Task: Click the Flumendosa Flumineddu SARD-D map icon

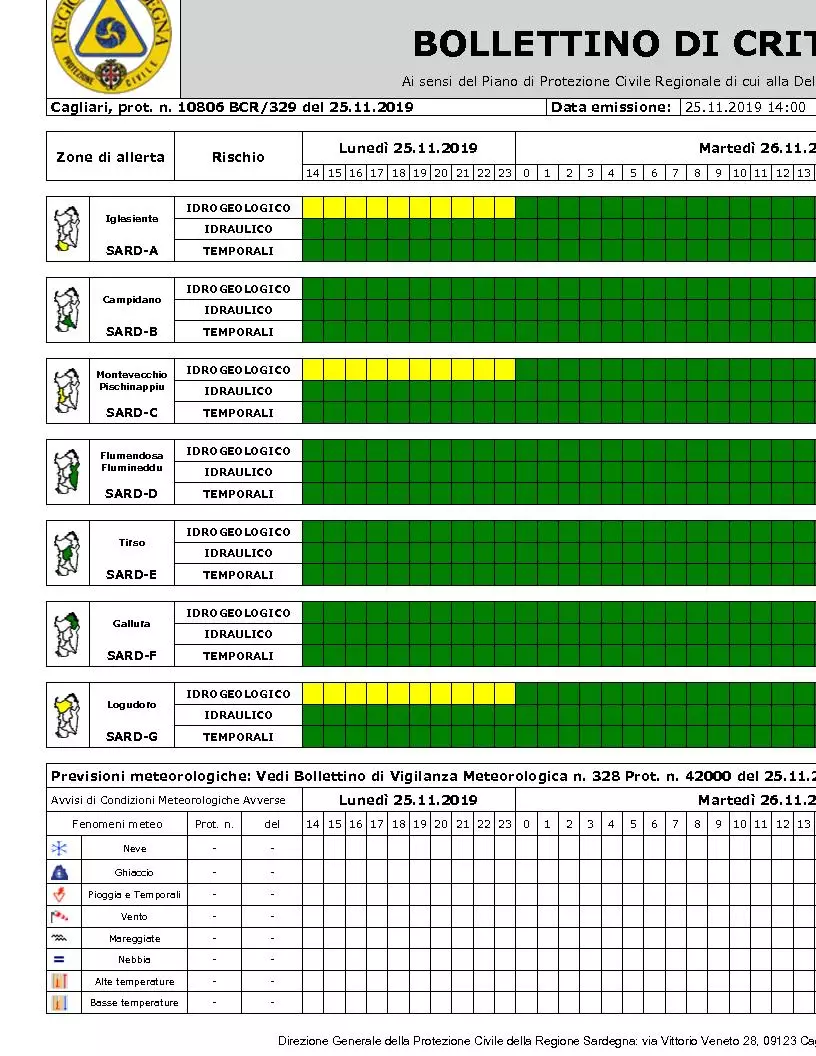Action: point(67,472)
